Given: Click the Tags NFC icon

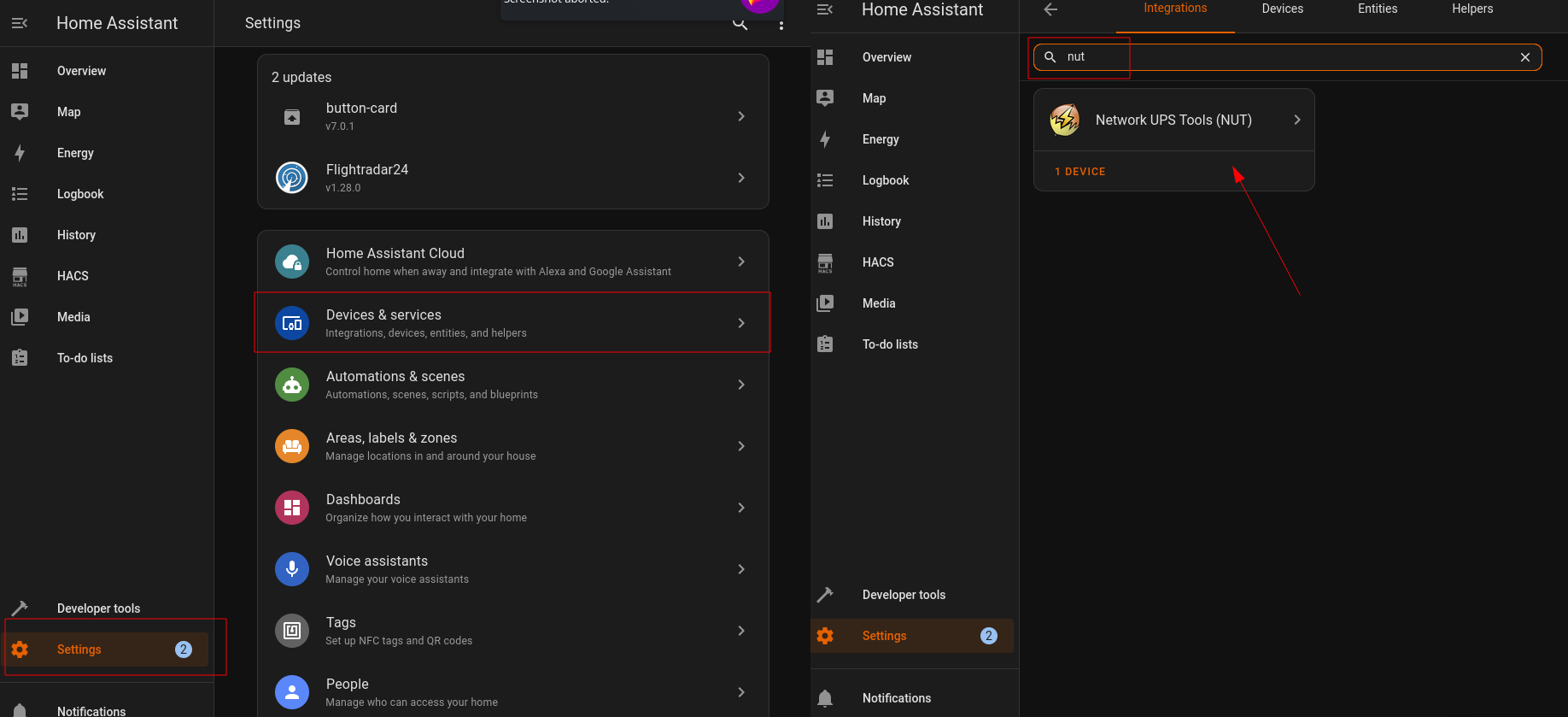Looking at the screenshot, I should pyautogui.click(x=292, y=631).
